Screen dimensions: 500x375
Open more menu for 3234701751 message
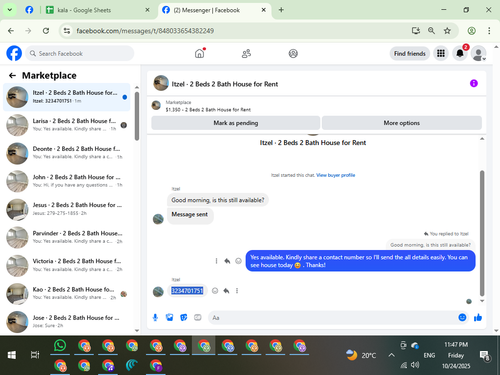tap(237, 291)
